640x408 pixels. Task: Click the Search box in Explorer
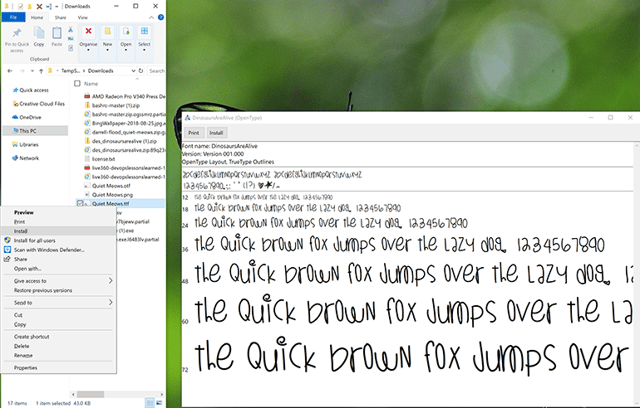tap(157, 71)
